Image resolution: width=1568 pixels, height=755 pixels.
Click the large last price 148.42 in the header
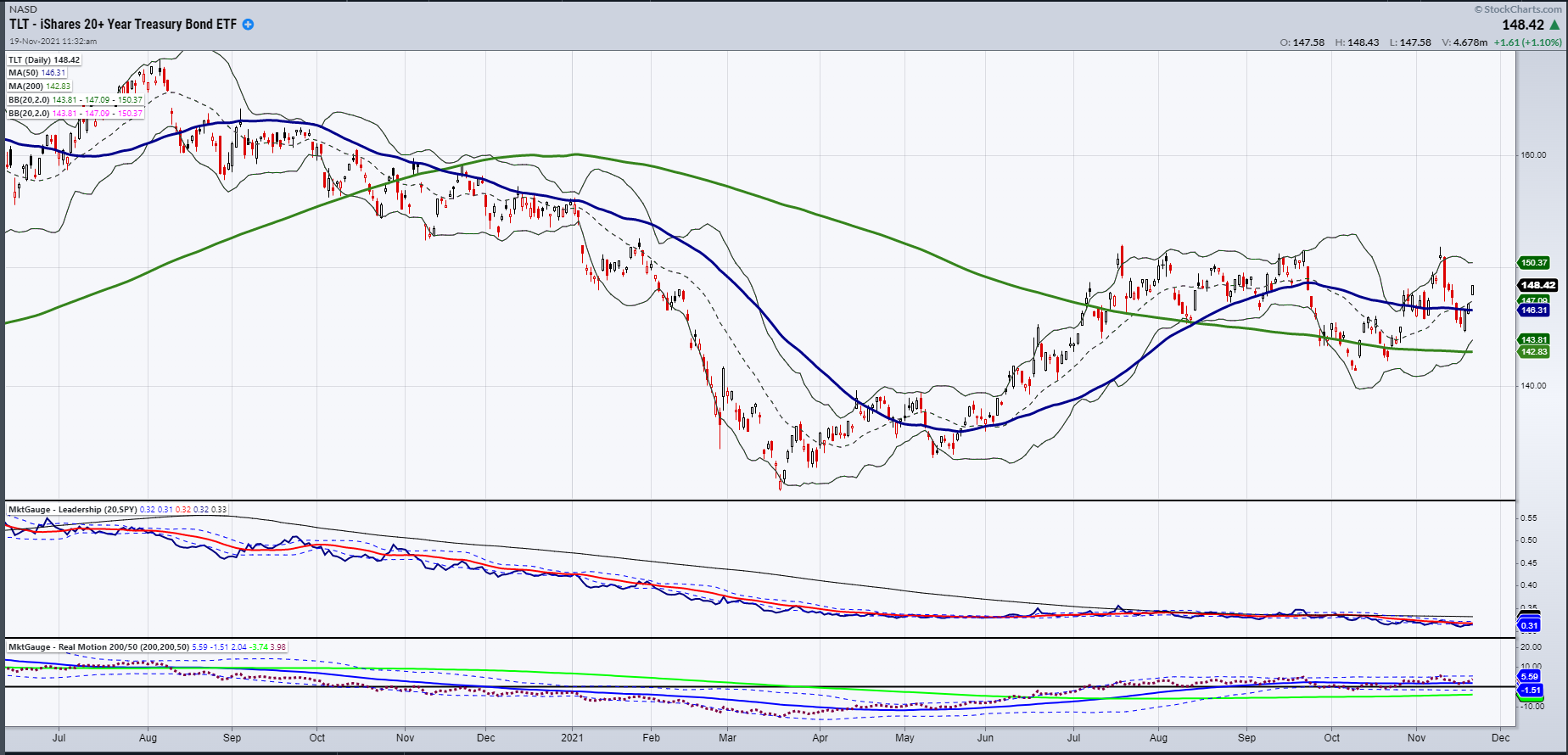(1523, 25)
